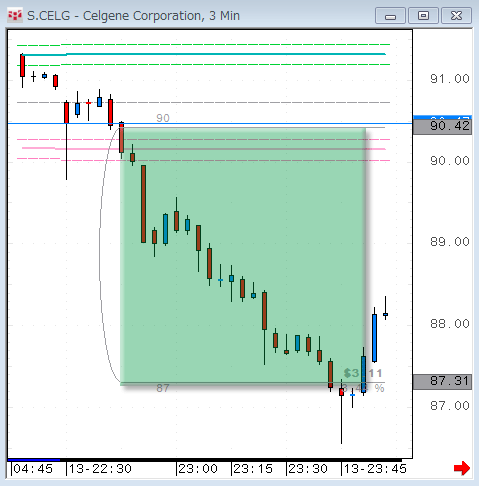This screenshot has width=479, height=486.
Task: Click the blue horizontal scroll indicator
Action: 34,460
